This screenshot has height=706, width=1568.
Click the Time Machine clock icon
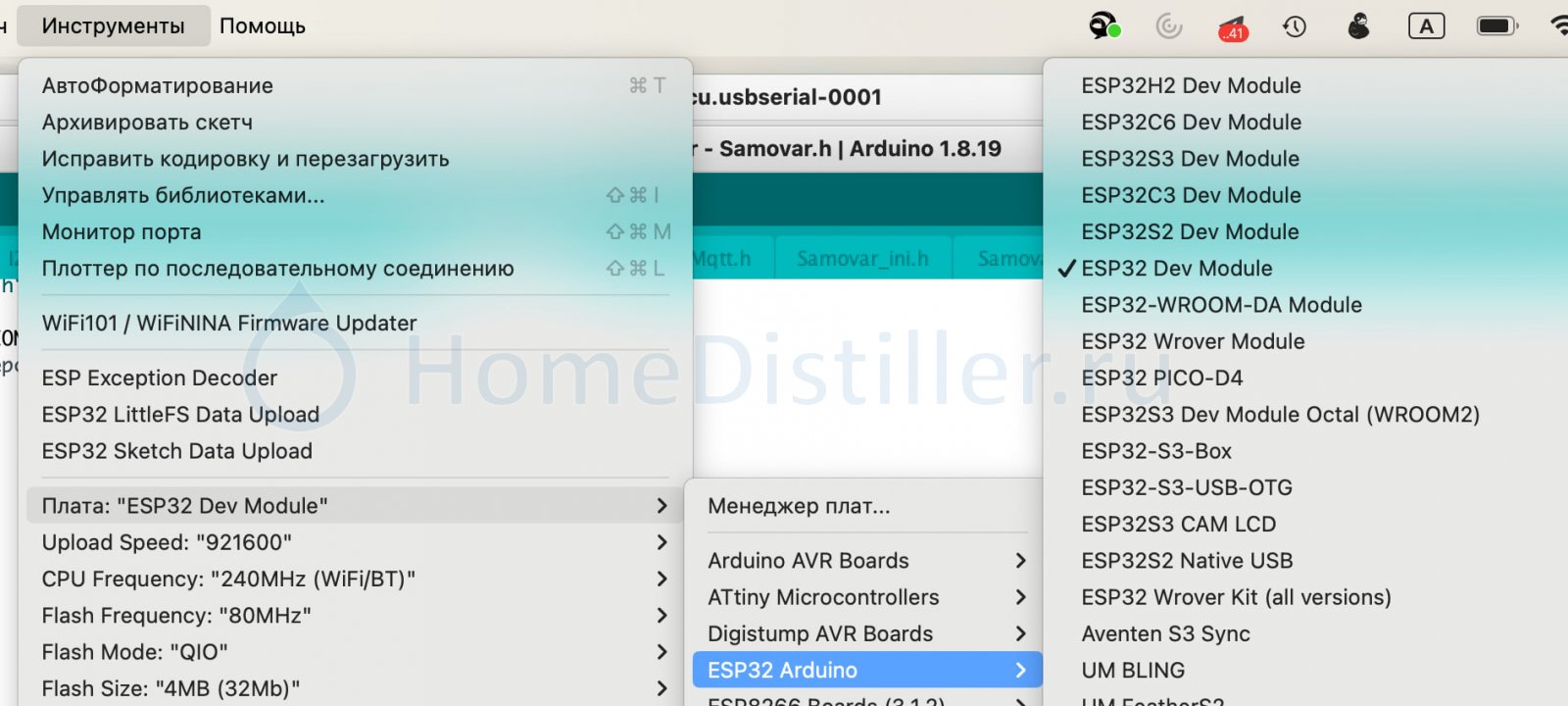coord(1295,26)
